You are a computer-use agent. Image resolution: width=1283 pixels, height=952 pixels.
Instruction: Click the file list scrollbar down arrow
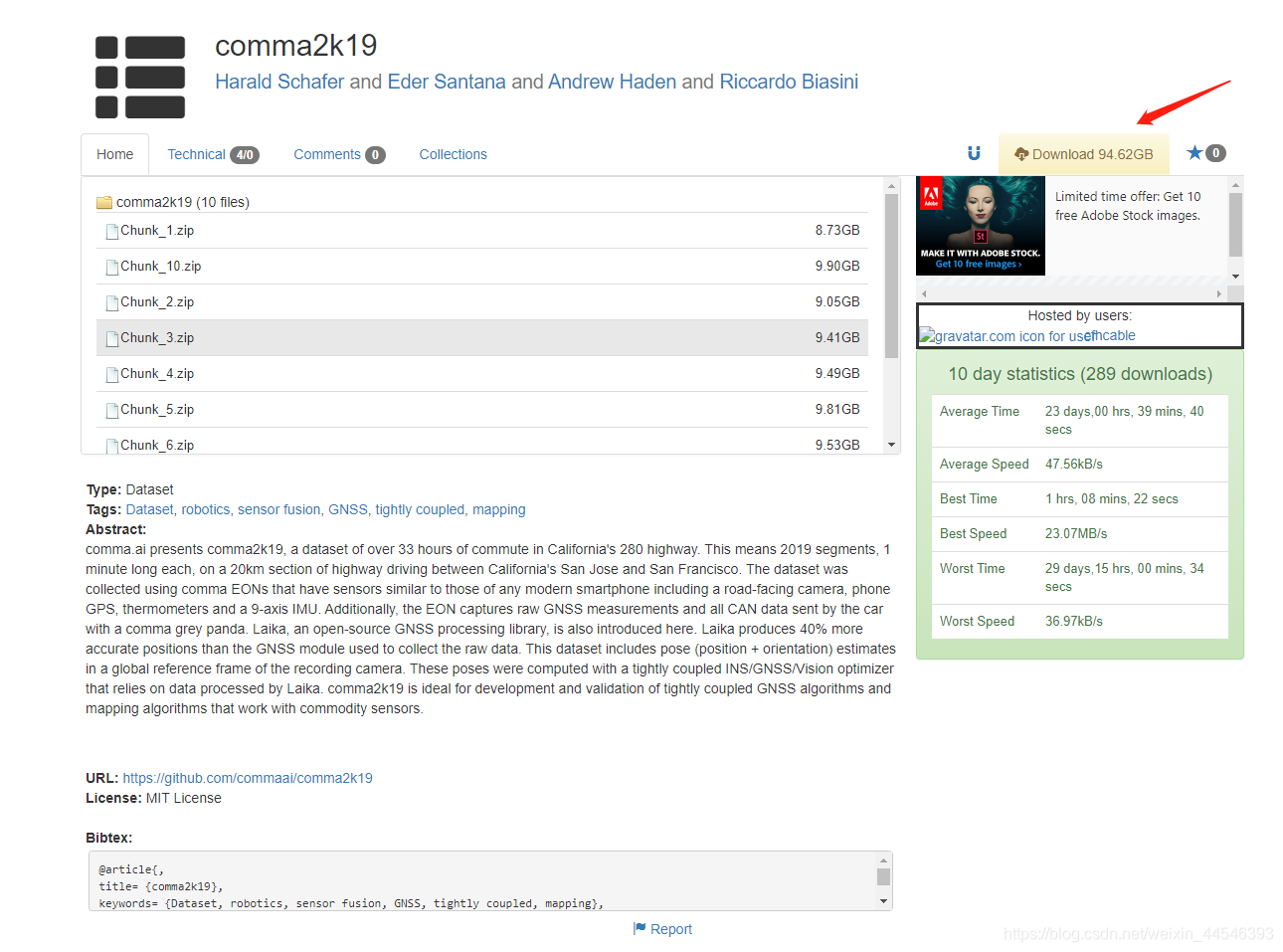pos(891,445)
